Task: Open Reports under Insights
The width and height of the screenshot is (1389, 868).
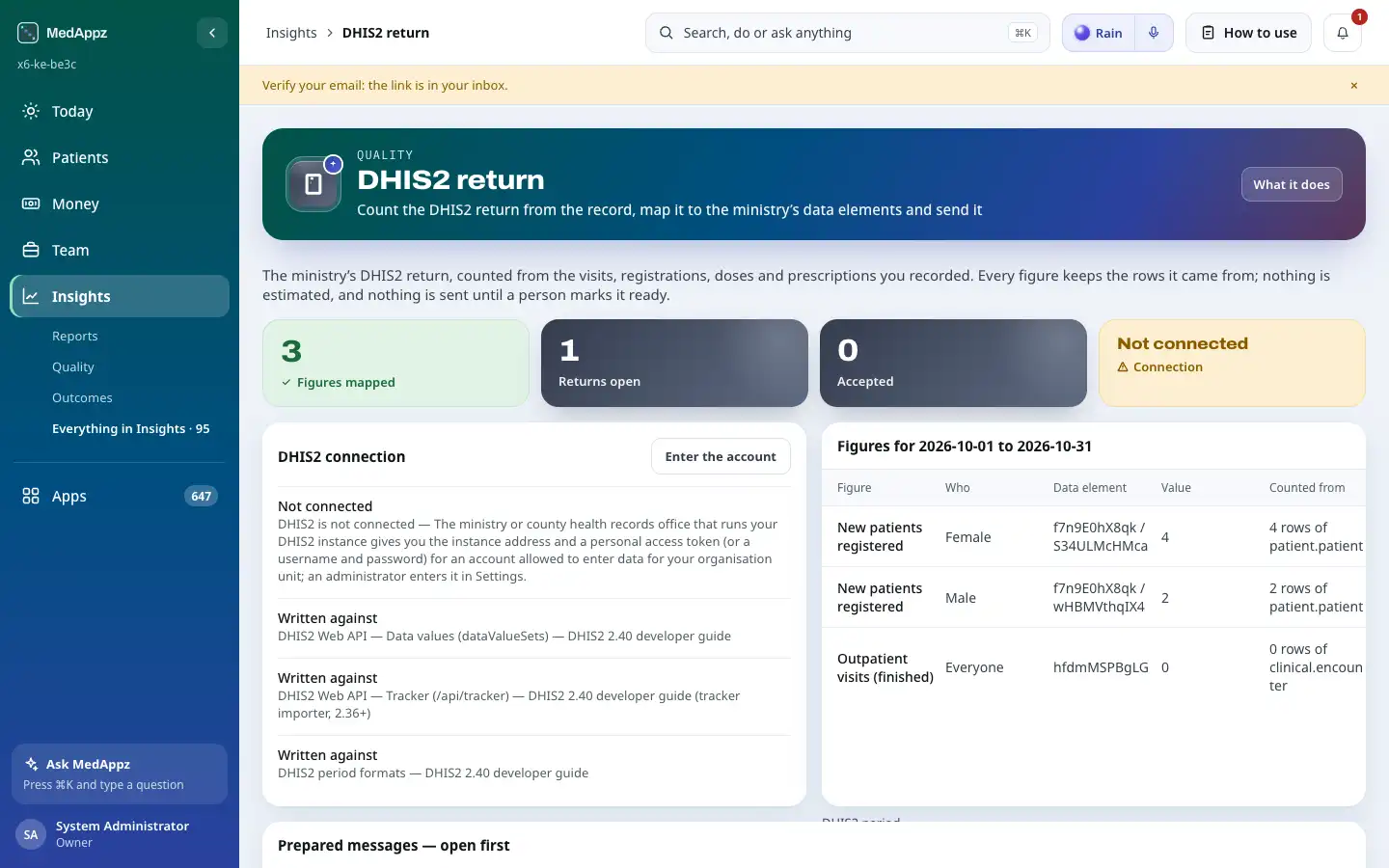Action: click(x=75, y=336)
